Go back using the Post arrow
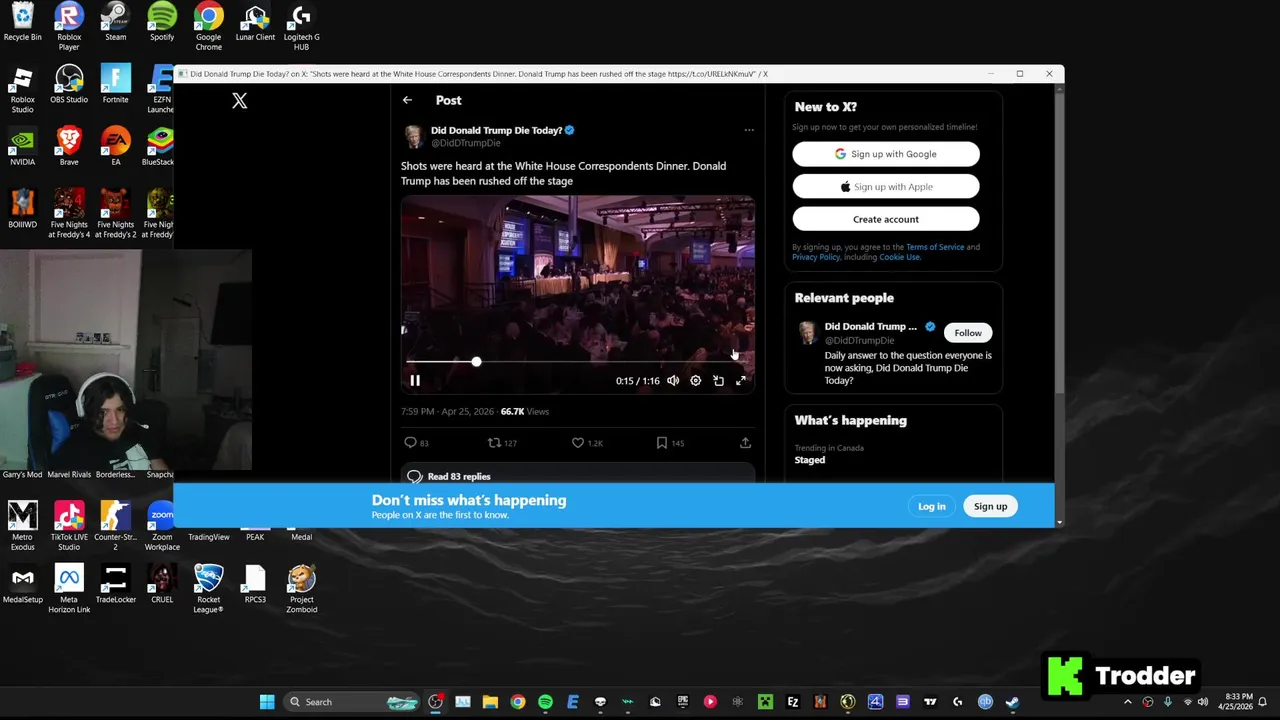This screenshot has height=720, width=1280. (407, 100)
